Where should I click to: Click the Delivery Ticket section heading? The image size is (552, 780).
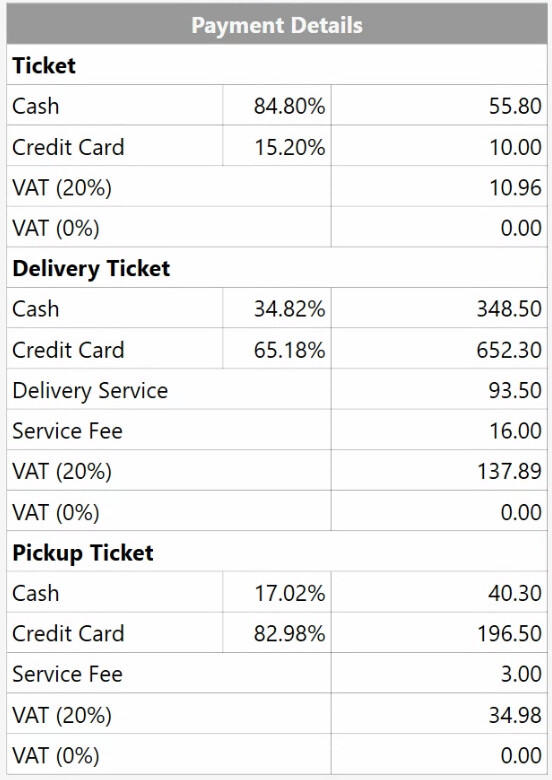[x=91, y=269]
